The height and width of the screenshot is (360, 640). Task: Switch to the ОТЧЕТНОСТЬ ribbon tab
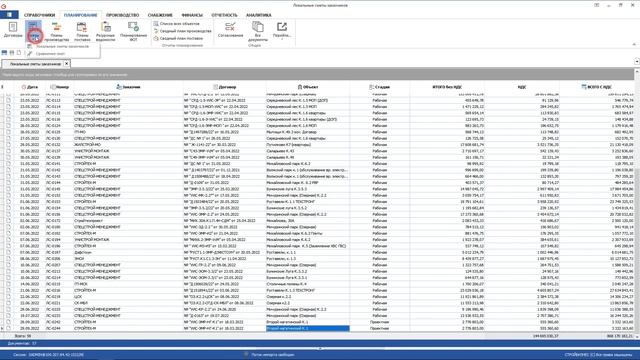tap(224, 15)
